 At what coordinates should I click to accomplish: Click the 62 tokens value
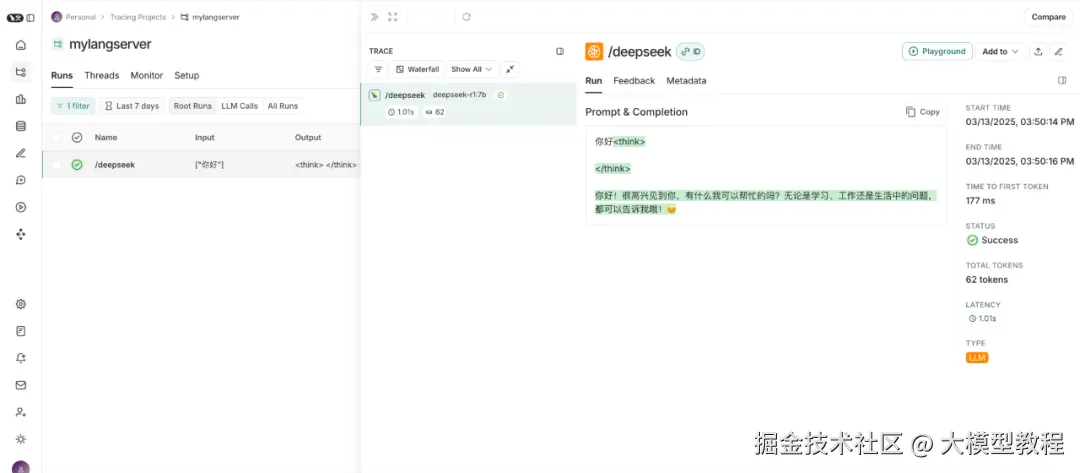(987, 280)
